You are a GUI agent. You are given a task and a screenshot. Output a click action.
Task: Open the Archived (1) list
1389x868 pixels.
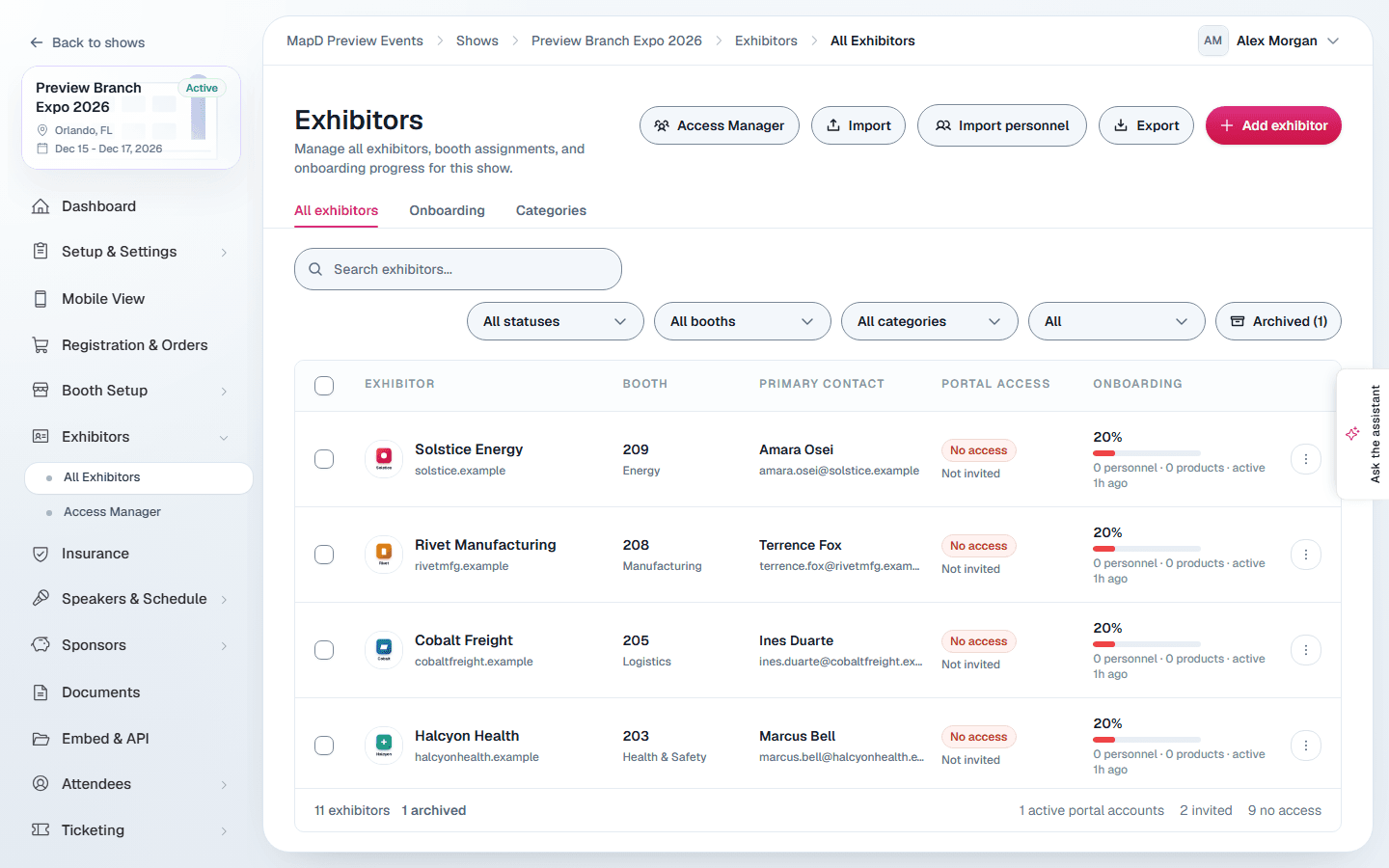pyautogui.click(x=1278, y=321)
